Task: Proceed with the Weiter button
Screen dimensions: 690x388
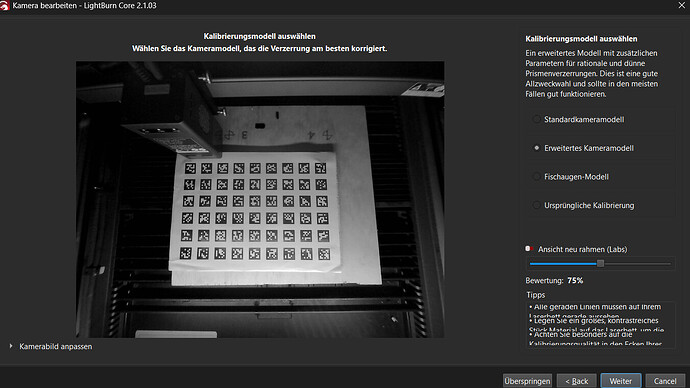Action: pyautogui.click(x=620, y=381)
